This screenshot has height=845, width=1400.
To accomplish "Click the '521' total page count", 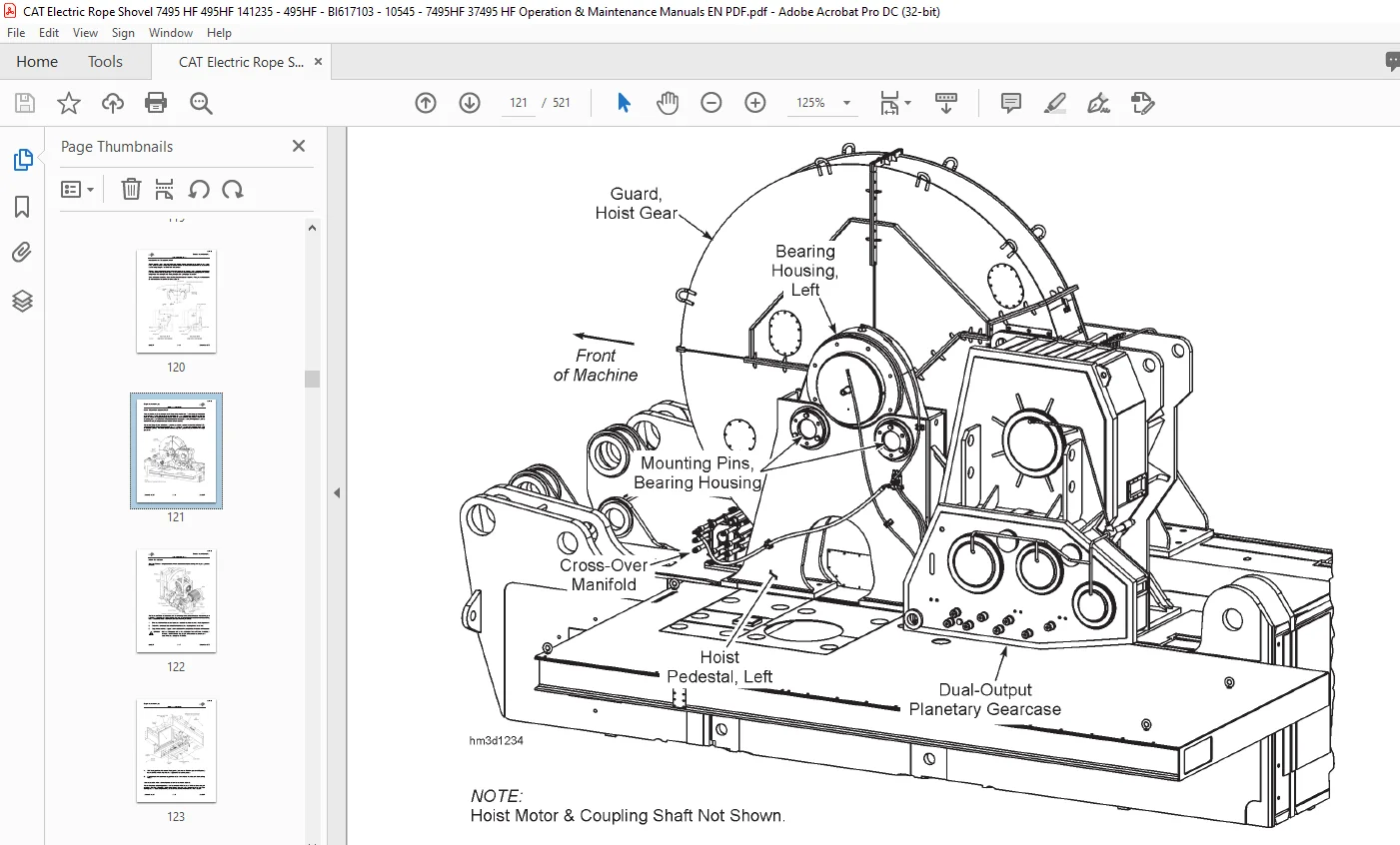I will click(562, 103).
